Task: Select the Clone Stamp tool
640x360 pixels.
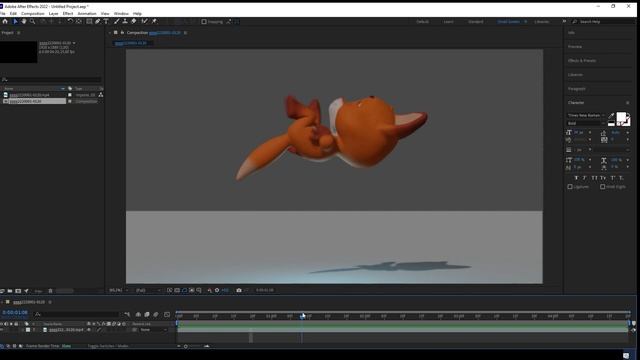Action: pos(125,21)
